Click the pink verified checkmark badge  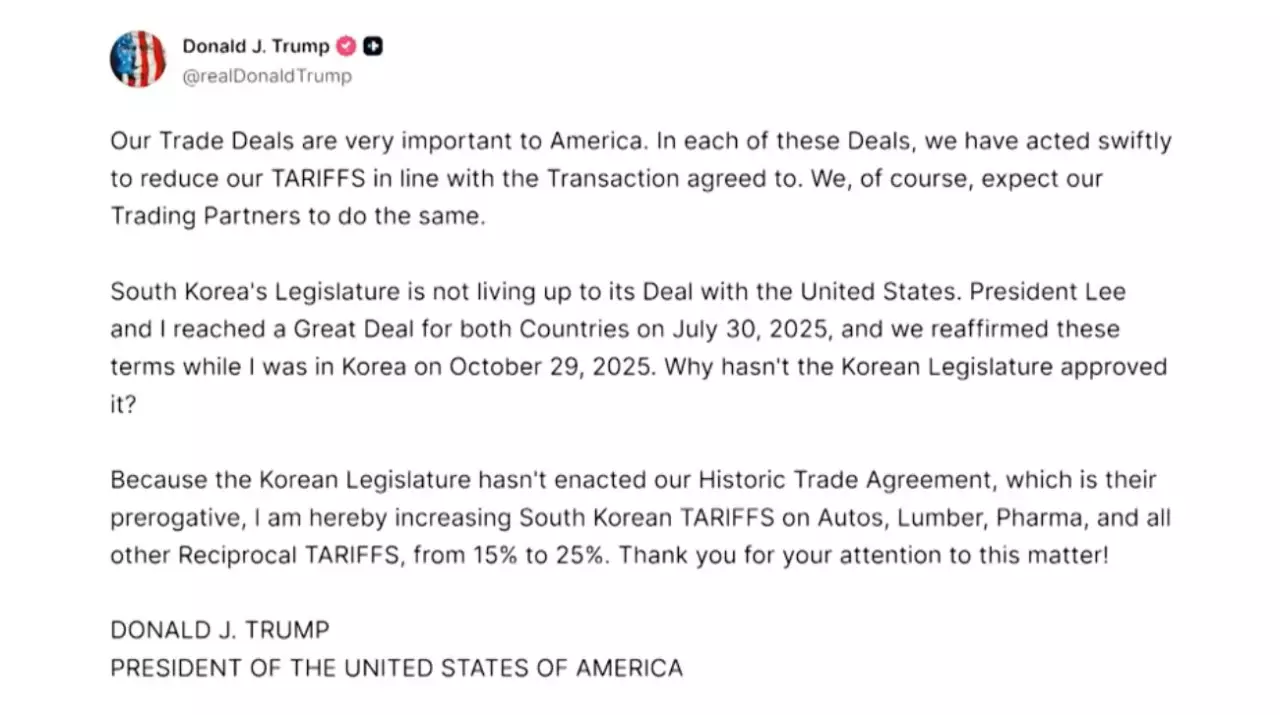tap(346, 46)
